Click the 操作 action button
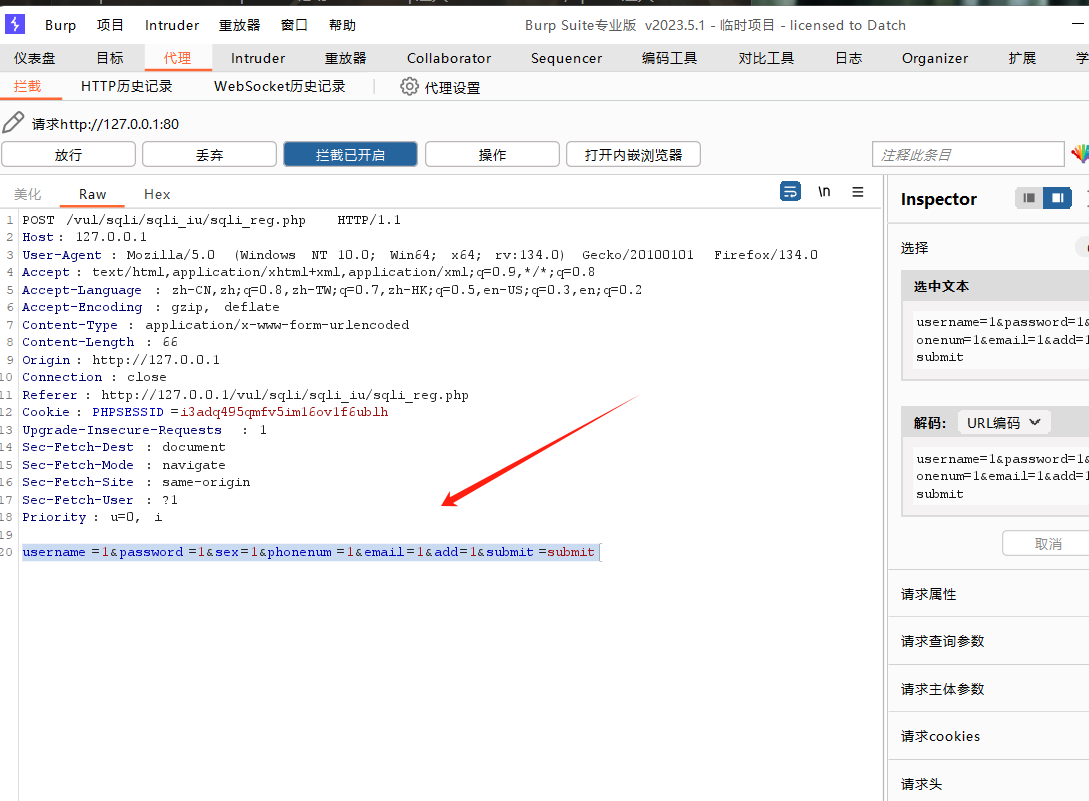The height and width of the screenshot is (801, 1089). [x=492, y=154]
